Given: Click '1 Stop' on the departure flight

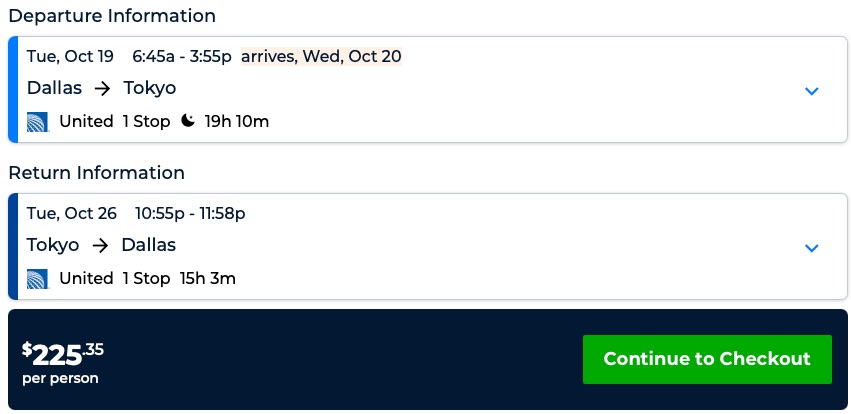Looking at the screenshot, I should tap(146, 122).
